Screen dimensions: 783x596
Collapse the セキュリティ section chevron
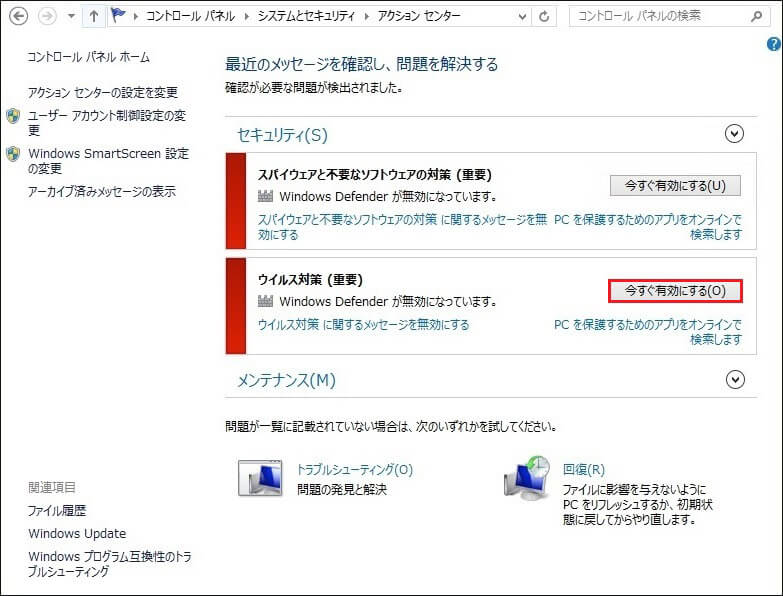tap(735, 134)
